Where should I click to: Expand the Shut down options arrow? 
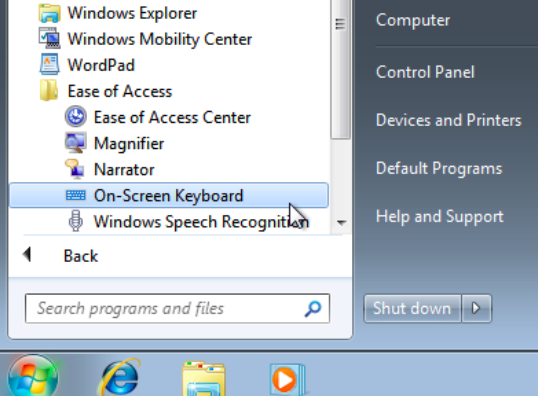[x=477, y=308]
